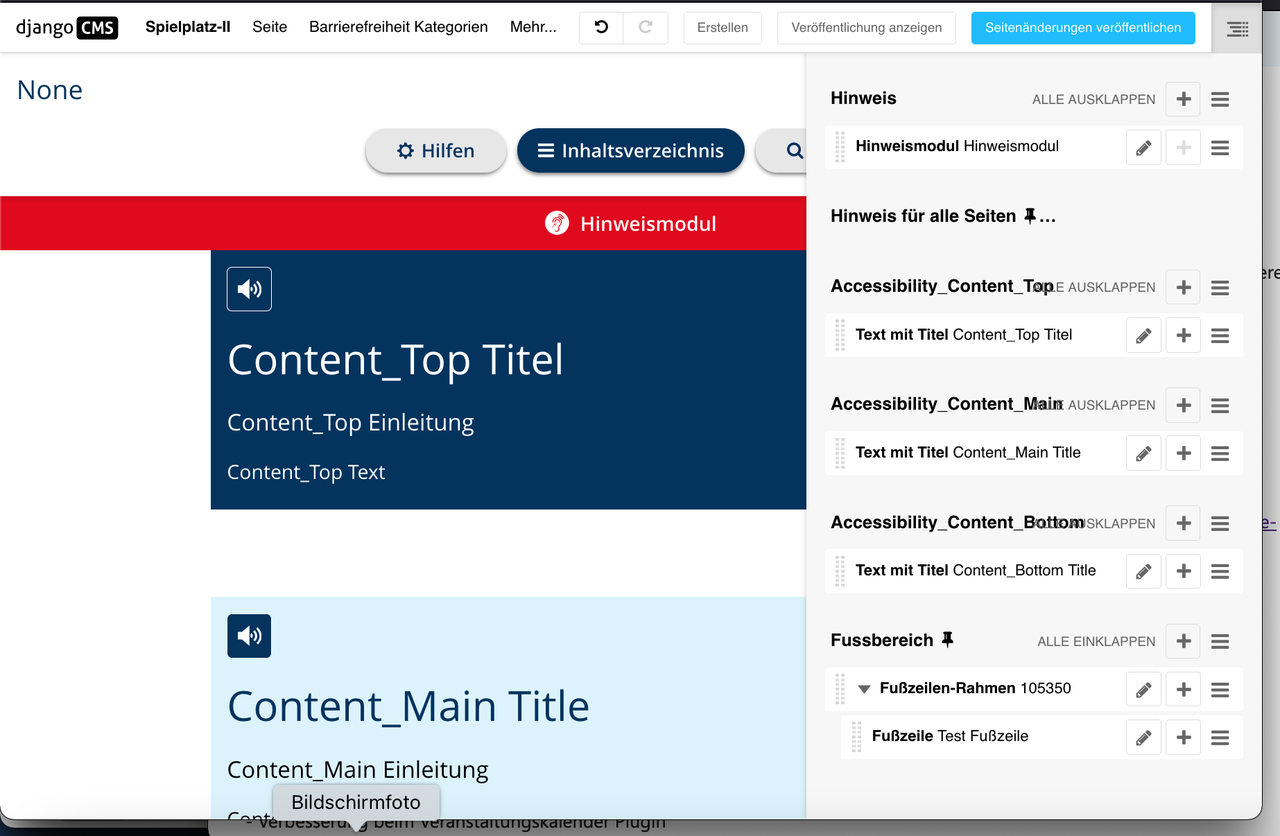Click the Erstellen button

[723, 28]
